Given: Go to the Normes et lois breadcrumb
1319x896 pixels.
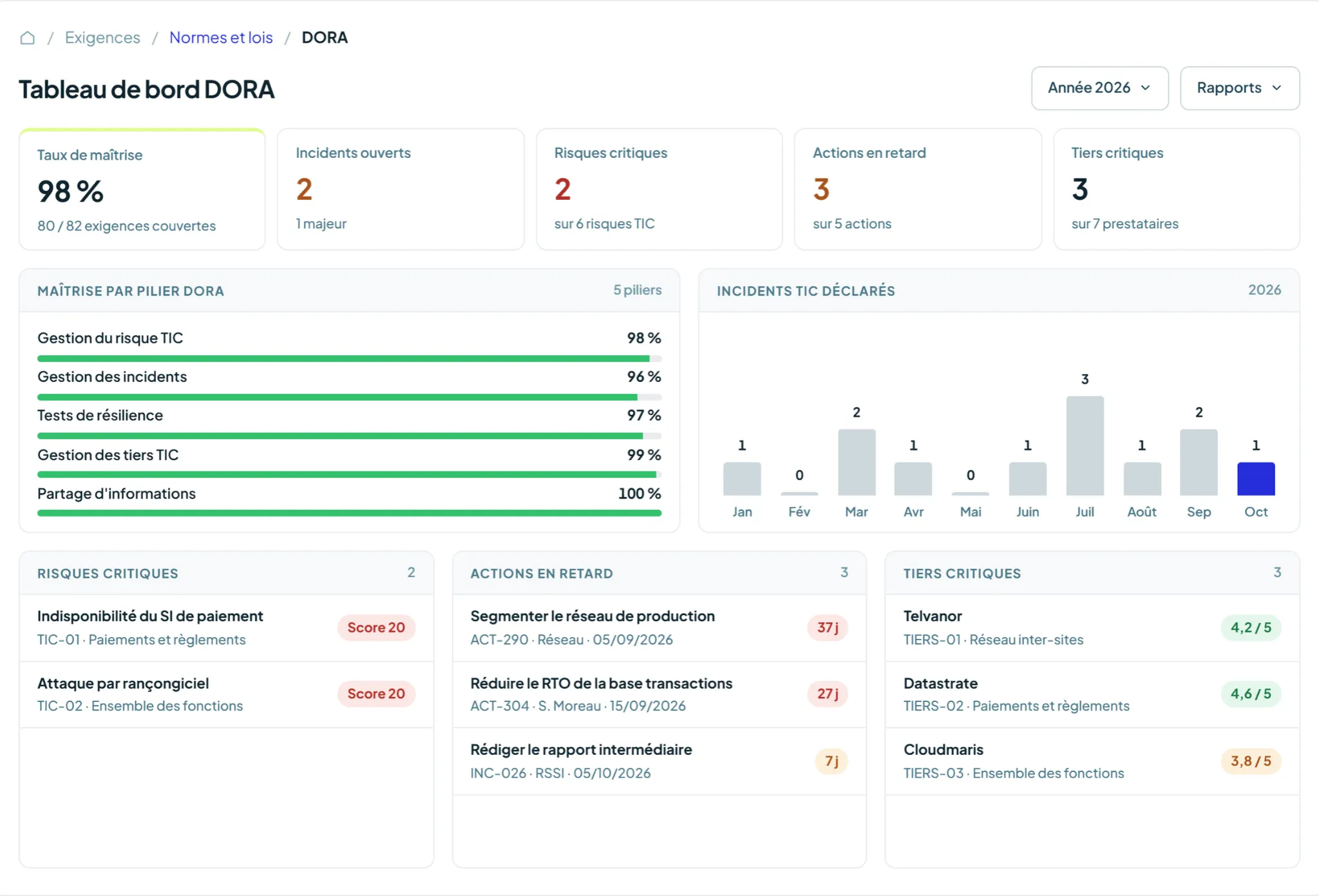Looking at the screenshot, I should point(221,37).
